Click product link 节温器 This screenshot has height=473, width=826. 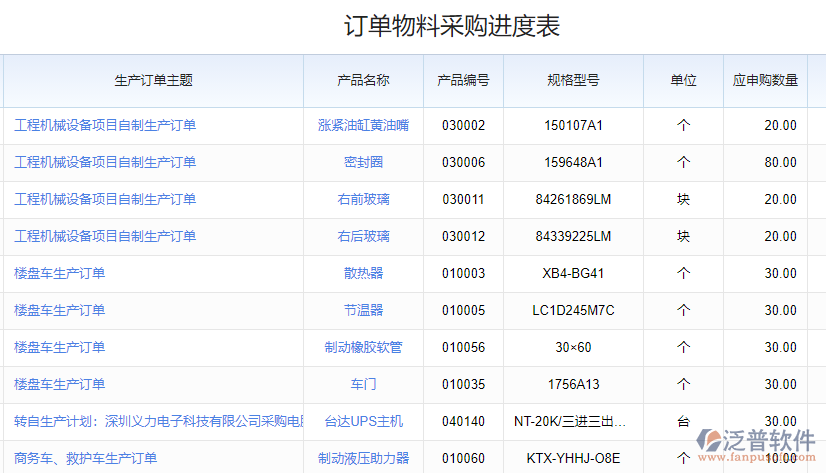click(x=363, y=310)
